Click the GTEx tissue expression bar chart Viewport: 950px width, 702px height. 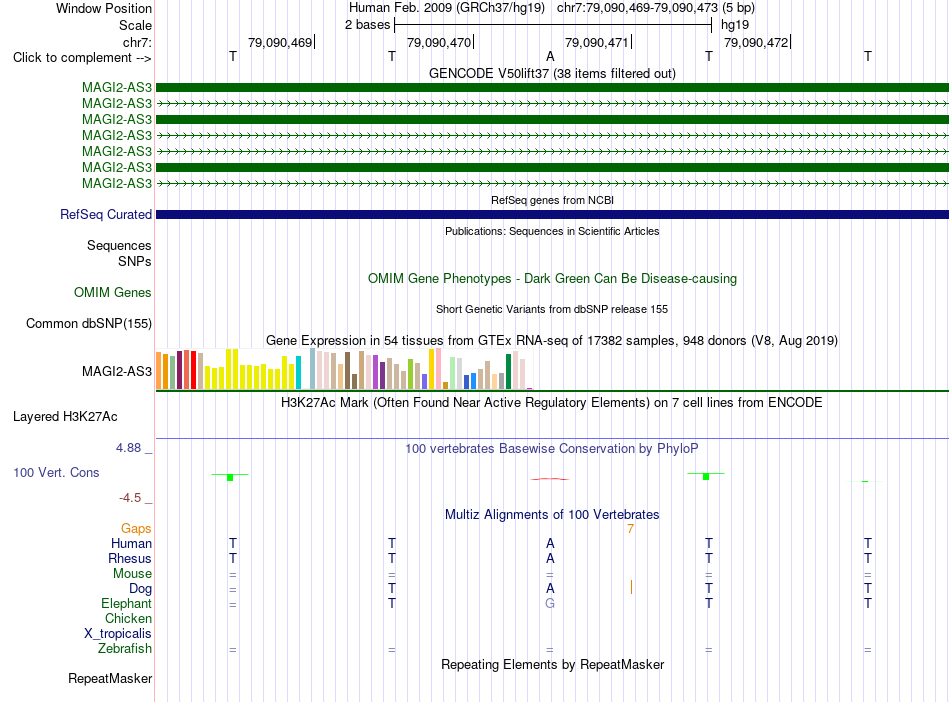coord(344,369)
